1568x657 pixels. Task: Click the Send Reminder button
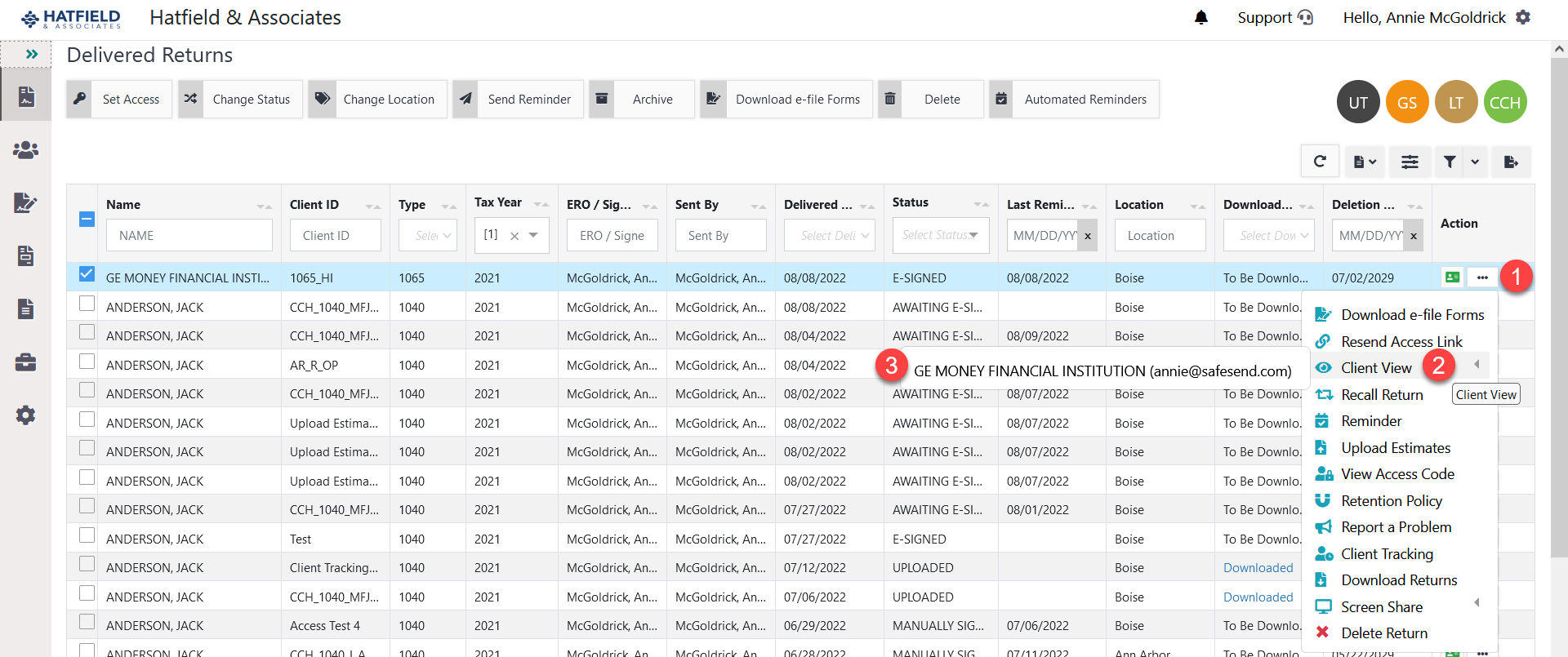(x=518, y=99)
